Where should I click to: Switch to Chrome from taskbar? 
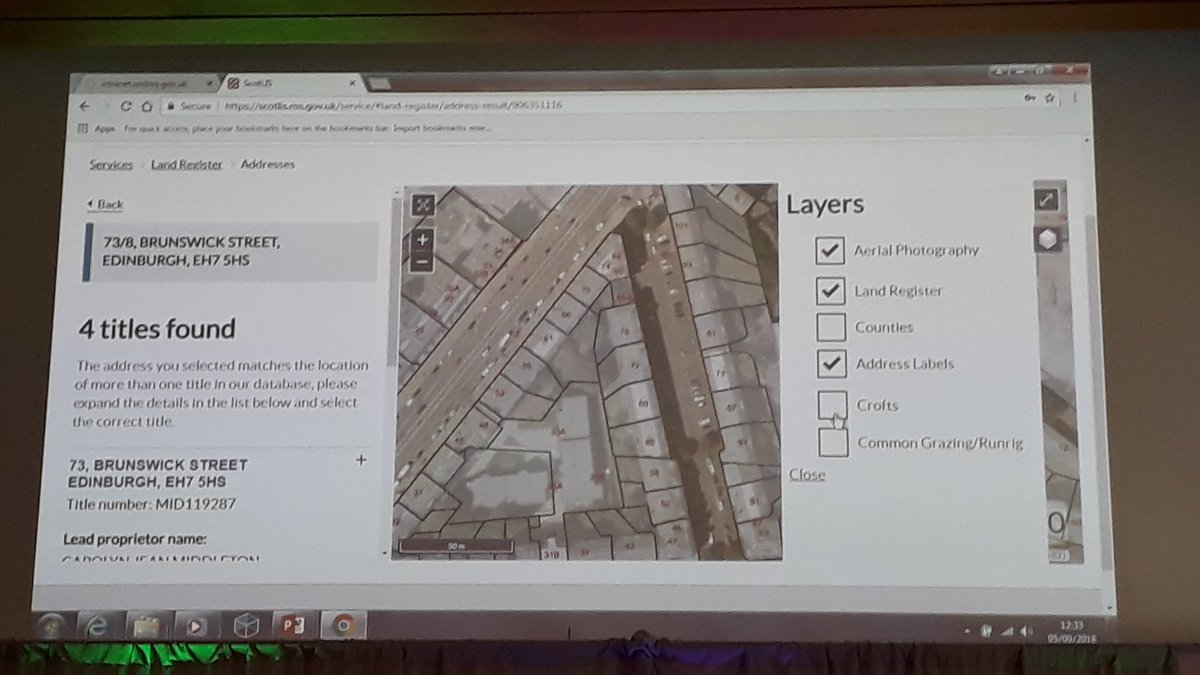click(x=342, y=625)
